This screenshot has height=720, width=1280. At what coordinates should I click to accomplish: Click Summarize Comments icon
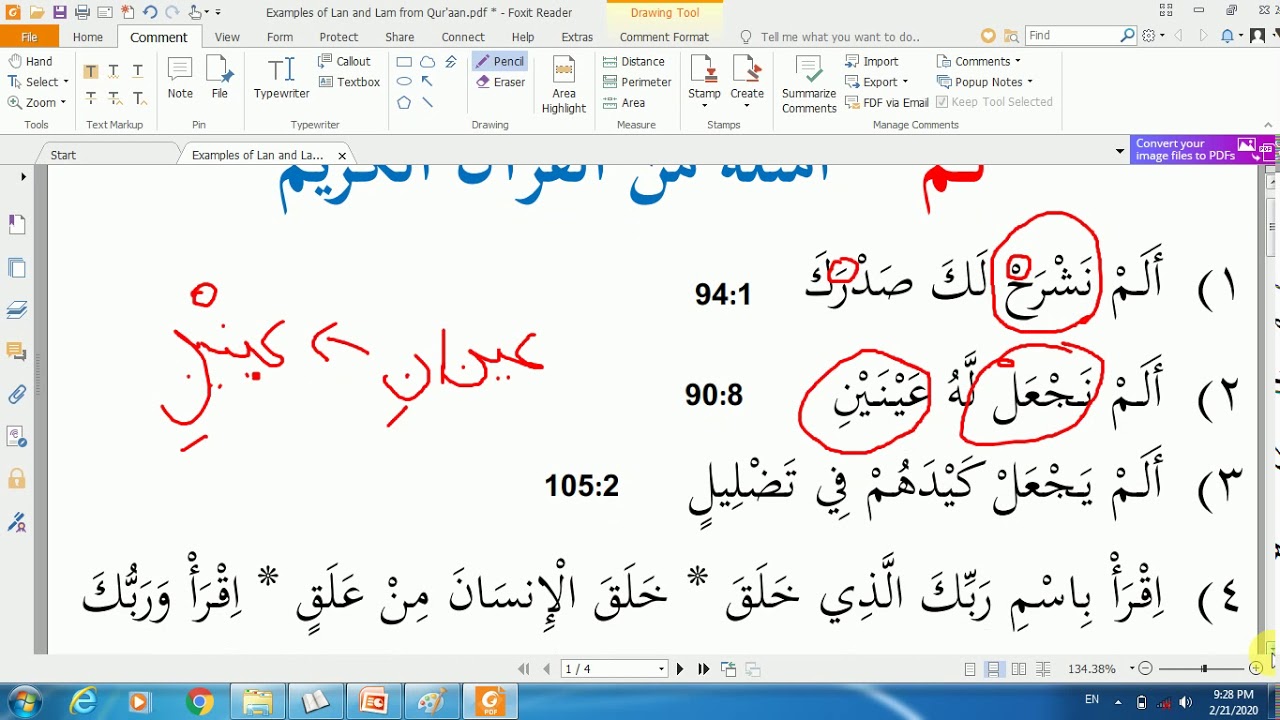click(809, 84)
